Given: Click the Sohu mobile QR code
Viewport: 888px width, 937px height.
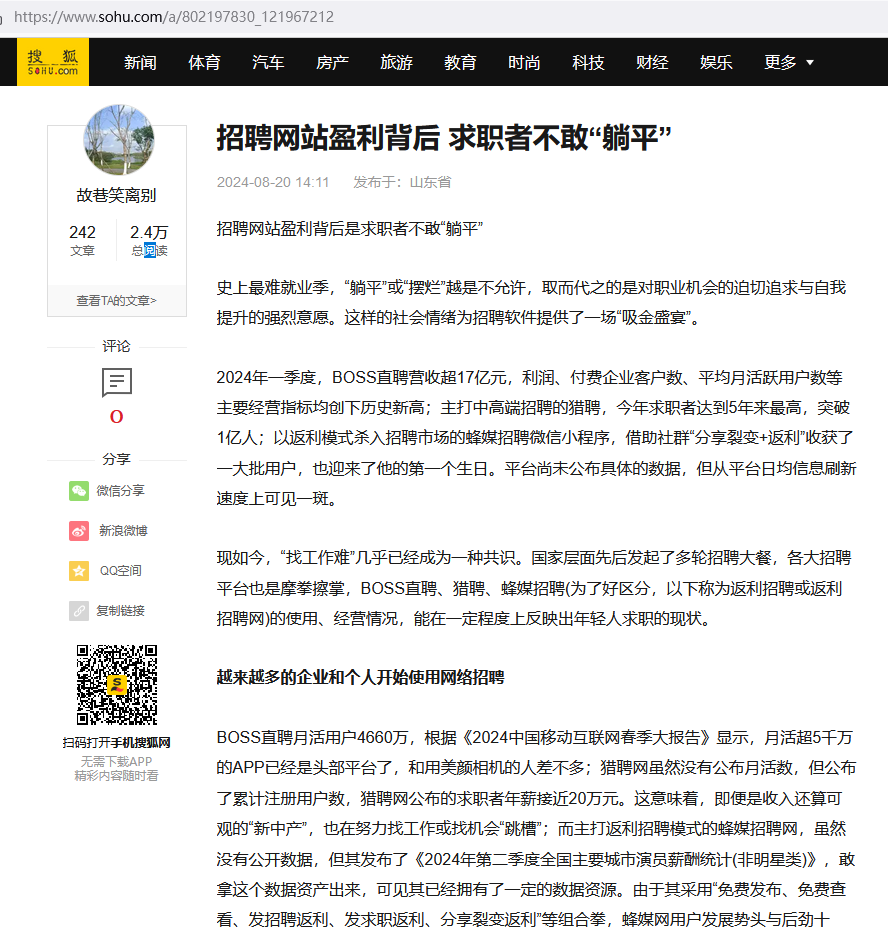Looking at the screenshot, I should pyautogui.click(x=117, y=685).
